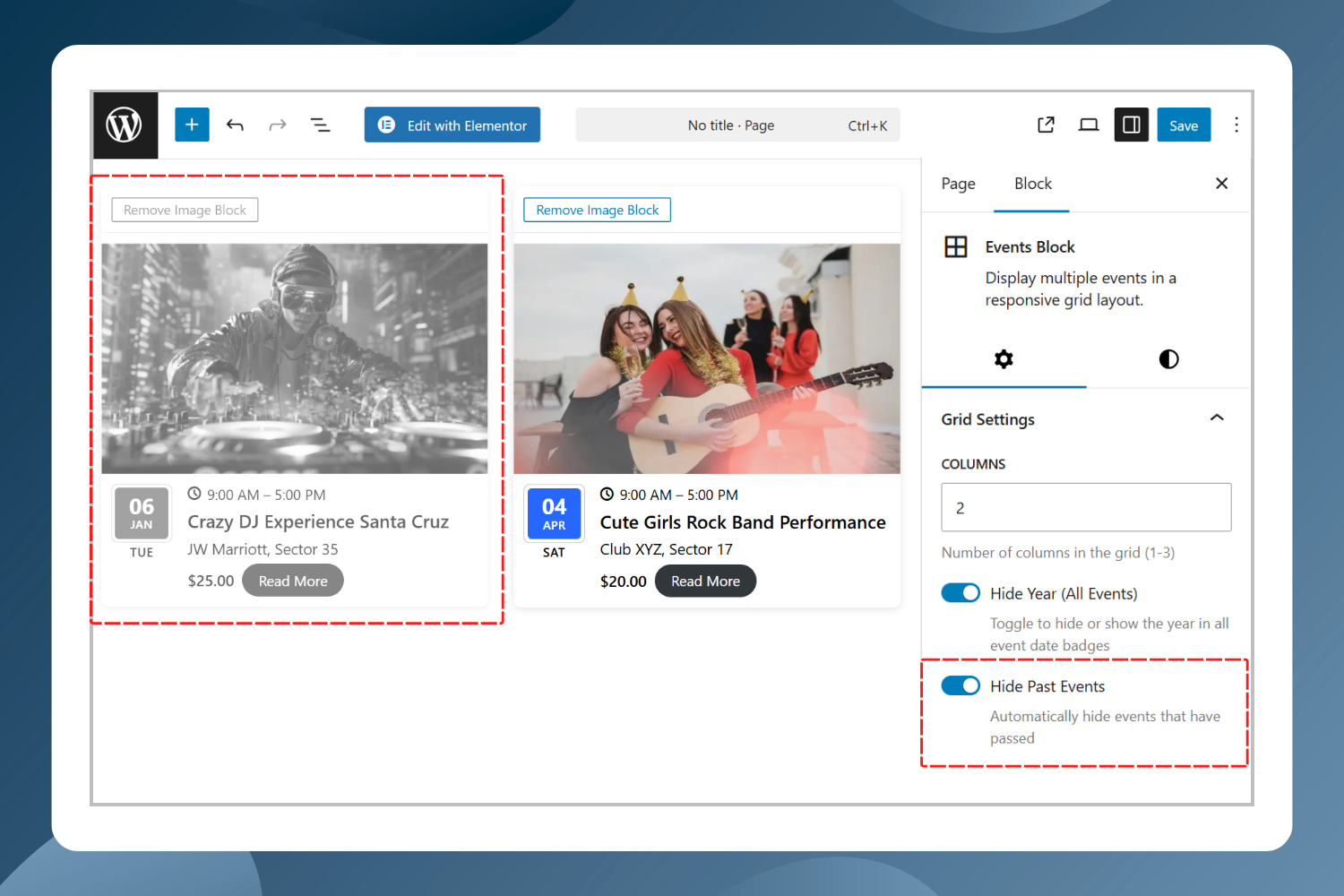
Task: Toggle the settings sidebar panel icon
Action: click(1132, 125)
